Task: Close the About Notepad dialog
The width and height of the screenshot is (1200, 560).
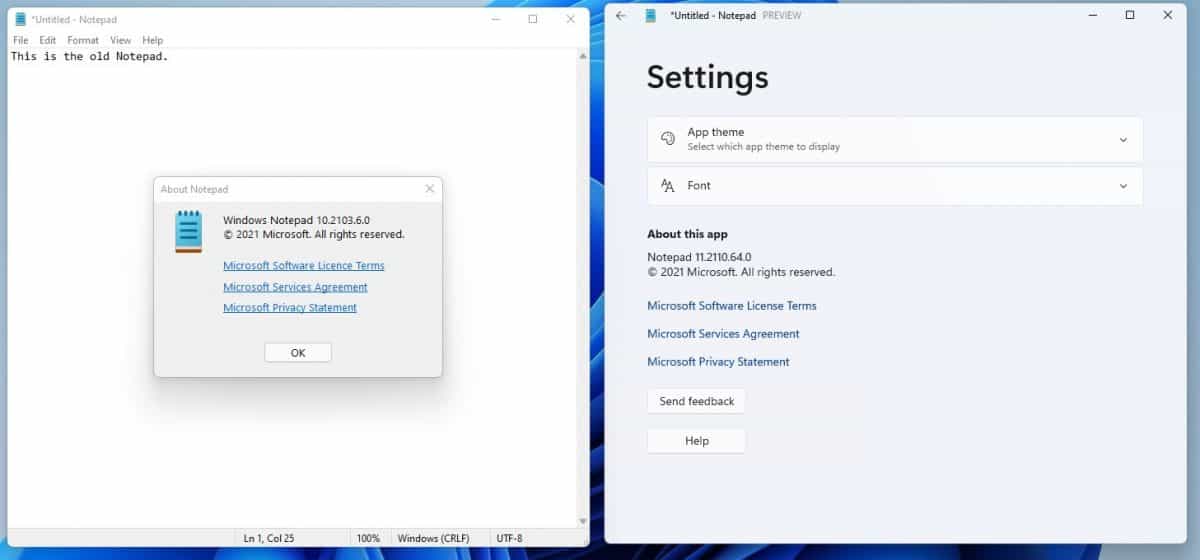Action: tap(429, 189)
